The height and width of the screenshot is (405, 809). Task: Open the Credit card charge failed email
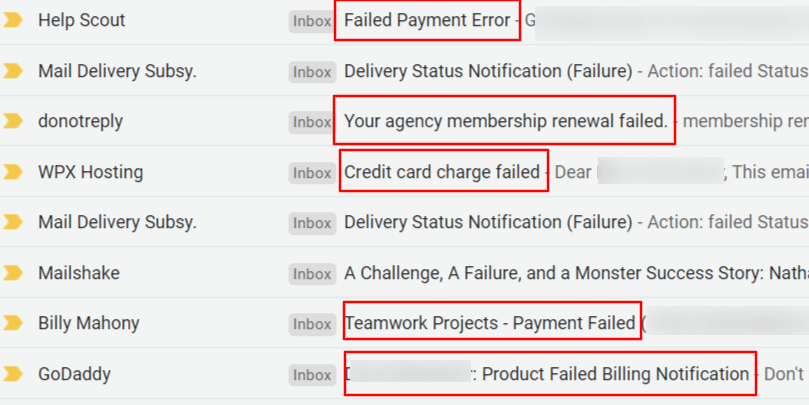tap(442, 172)
